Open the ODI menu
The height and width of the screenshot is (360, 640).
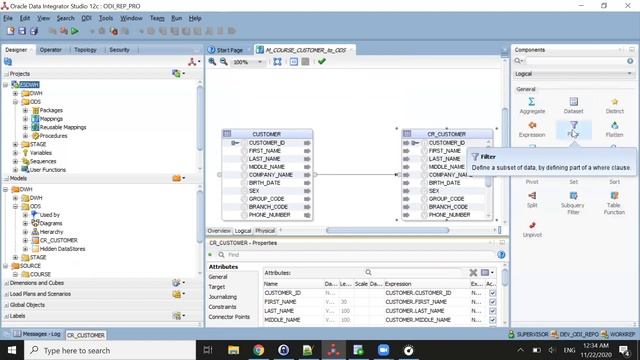click(87, 18)
